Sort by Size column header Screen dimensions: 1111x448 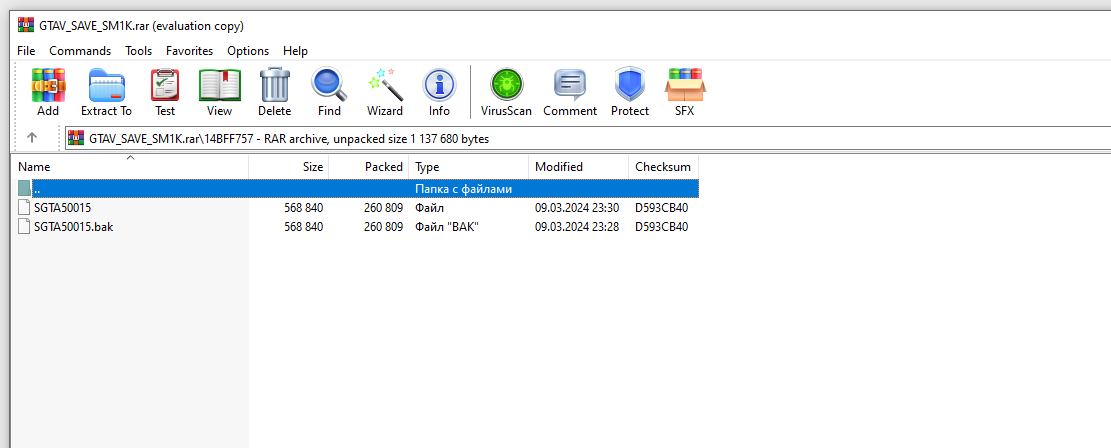289,167
